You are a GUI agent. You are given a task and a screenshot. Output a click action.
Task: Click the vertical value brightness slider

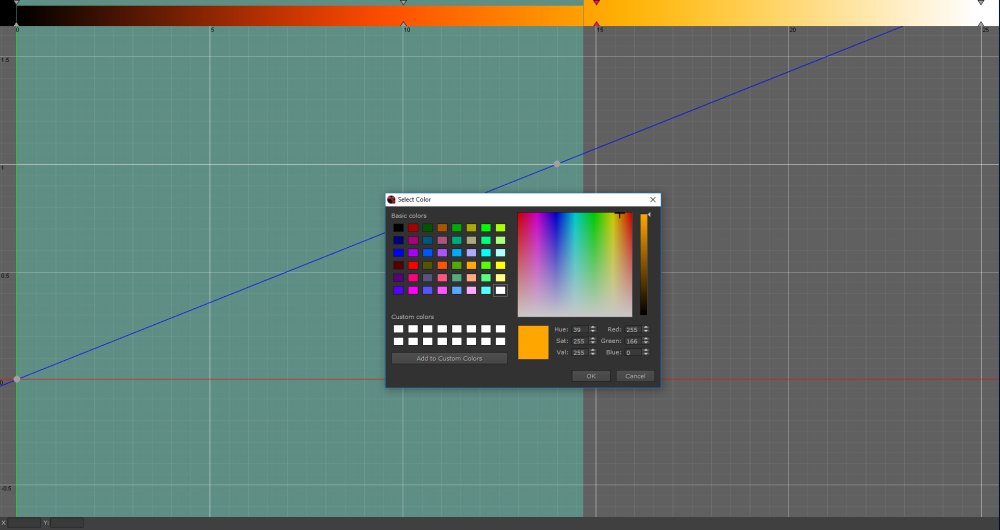[644, 265]
